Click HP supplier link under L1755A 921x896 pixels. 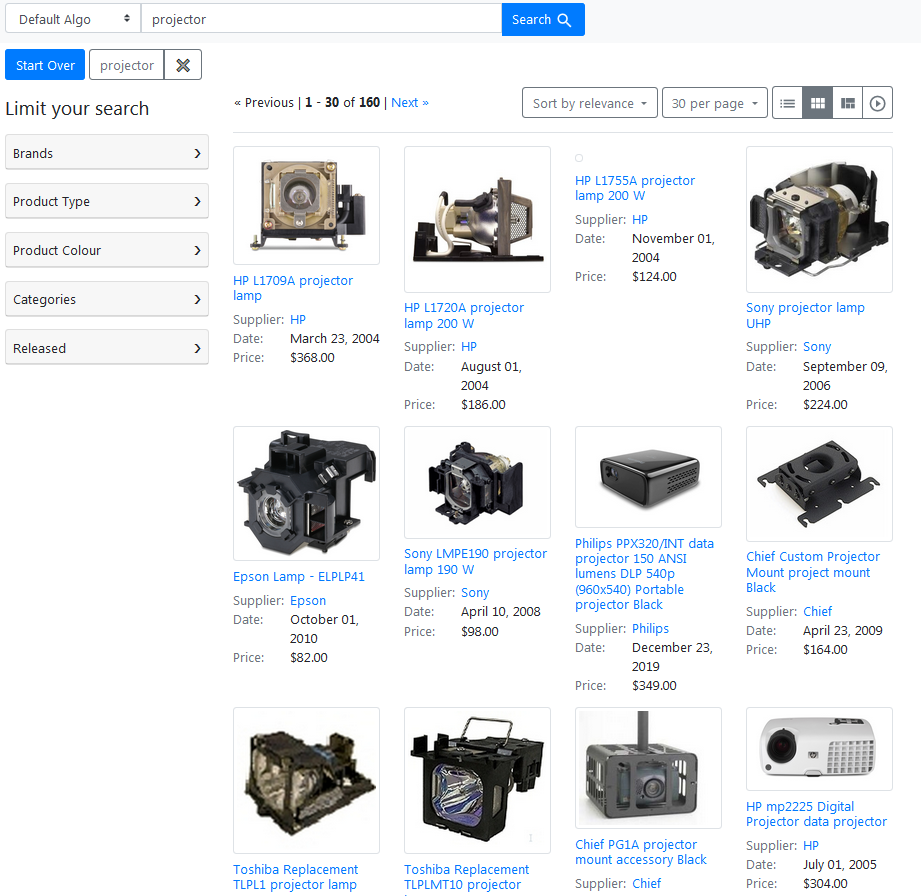pos(640,220)
